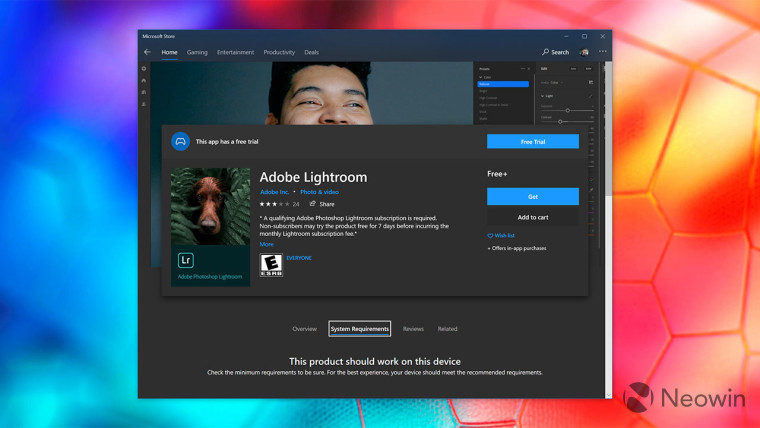This screenshot has height=428, width=760.
Task: Add app to Wish list
Action: point(501,236)
